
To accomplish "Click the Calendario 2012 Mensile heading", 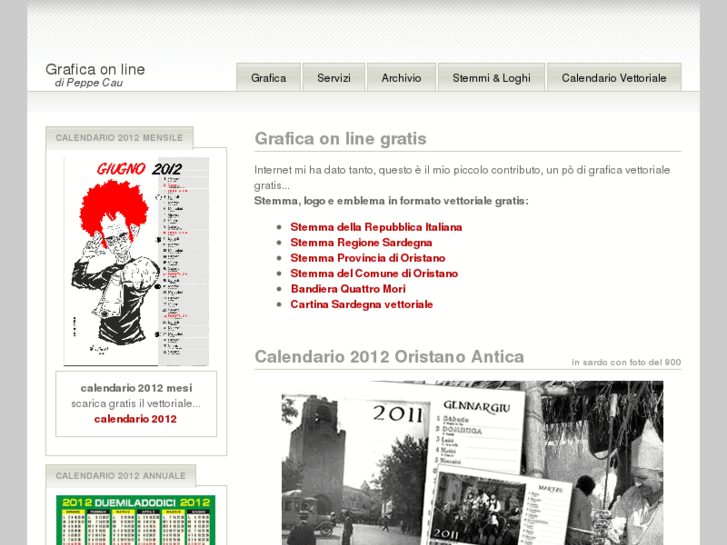I will tap(119, 138).
